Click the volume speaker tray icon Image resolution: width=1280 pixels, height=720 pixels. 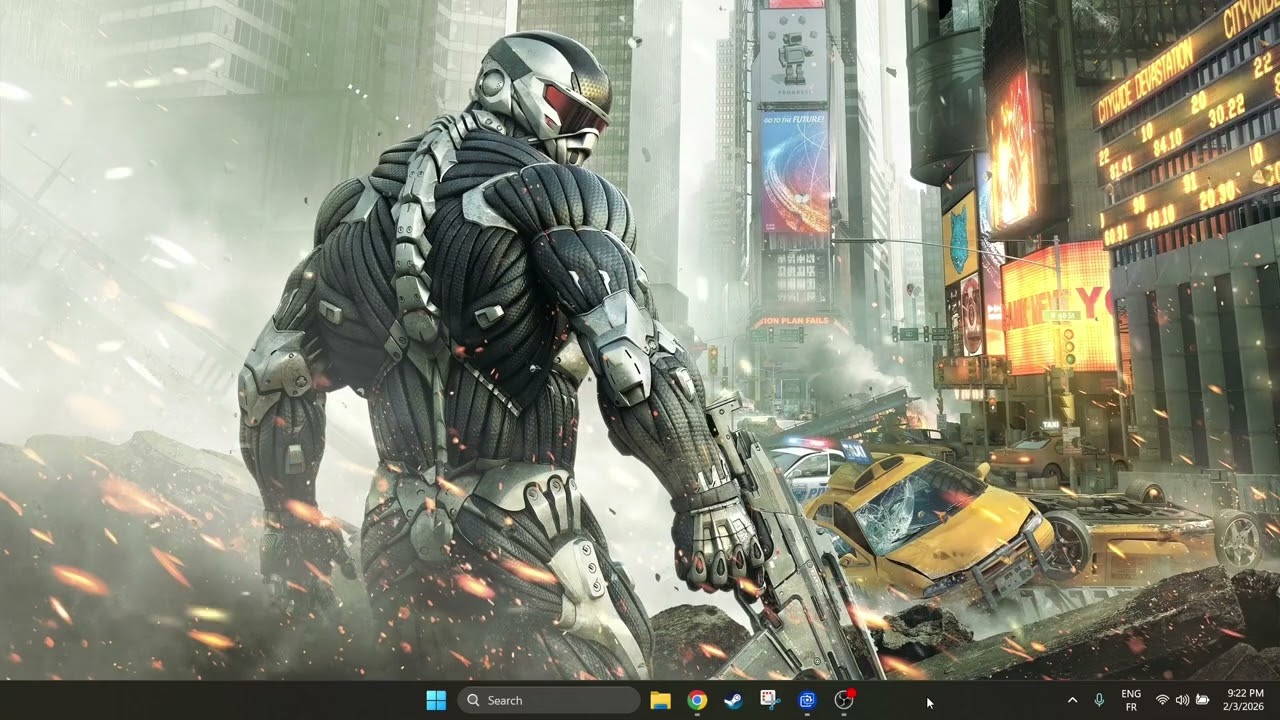[1182, 701]
